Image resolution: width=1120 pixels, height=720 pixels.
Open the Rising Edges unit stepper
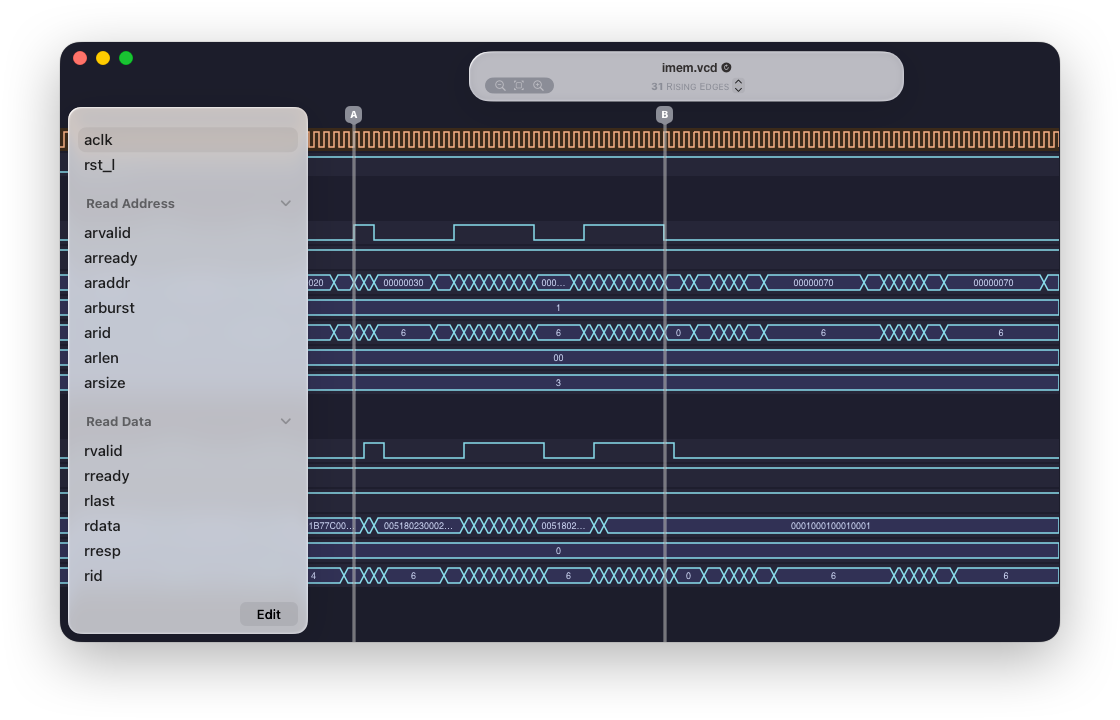point(739,86)
